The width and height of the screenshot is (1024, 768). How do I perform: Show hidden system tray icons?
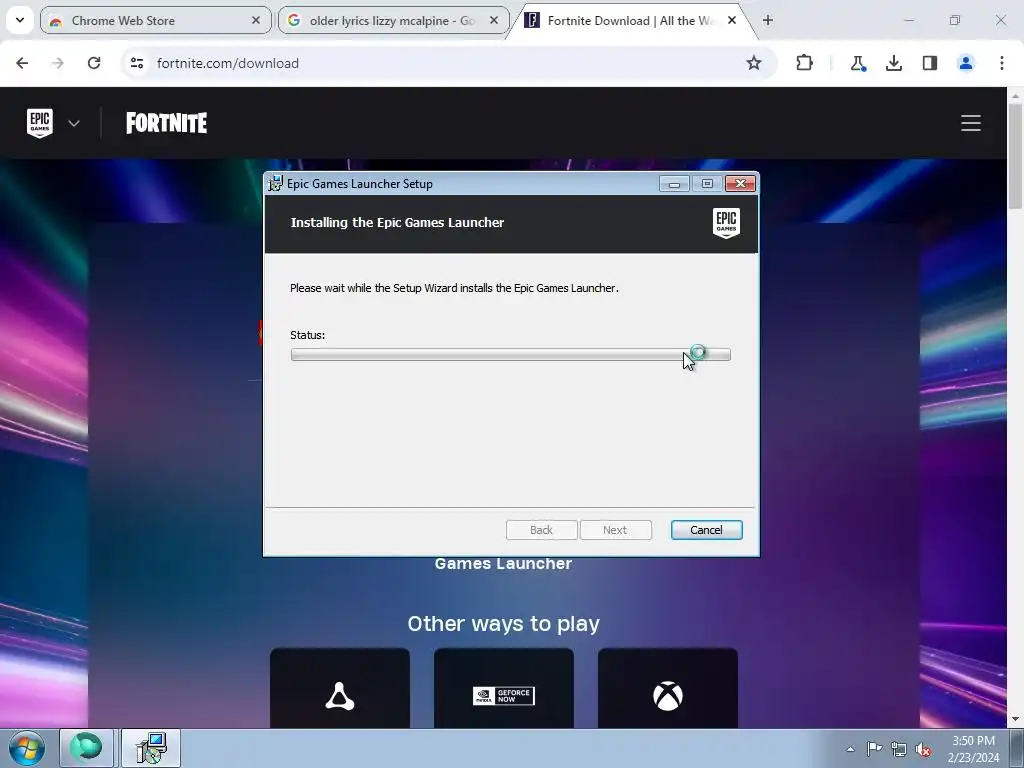click(x=850, y=749)
